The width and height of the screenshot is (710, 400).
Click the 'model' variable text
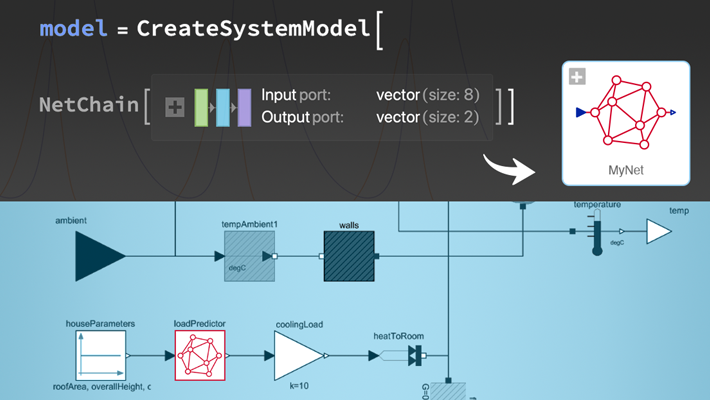74,29
